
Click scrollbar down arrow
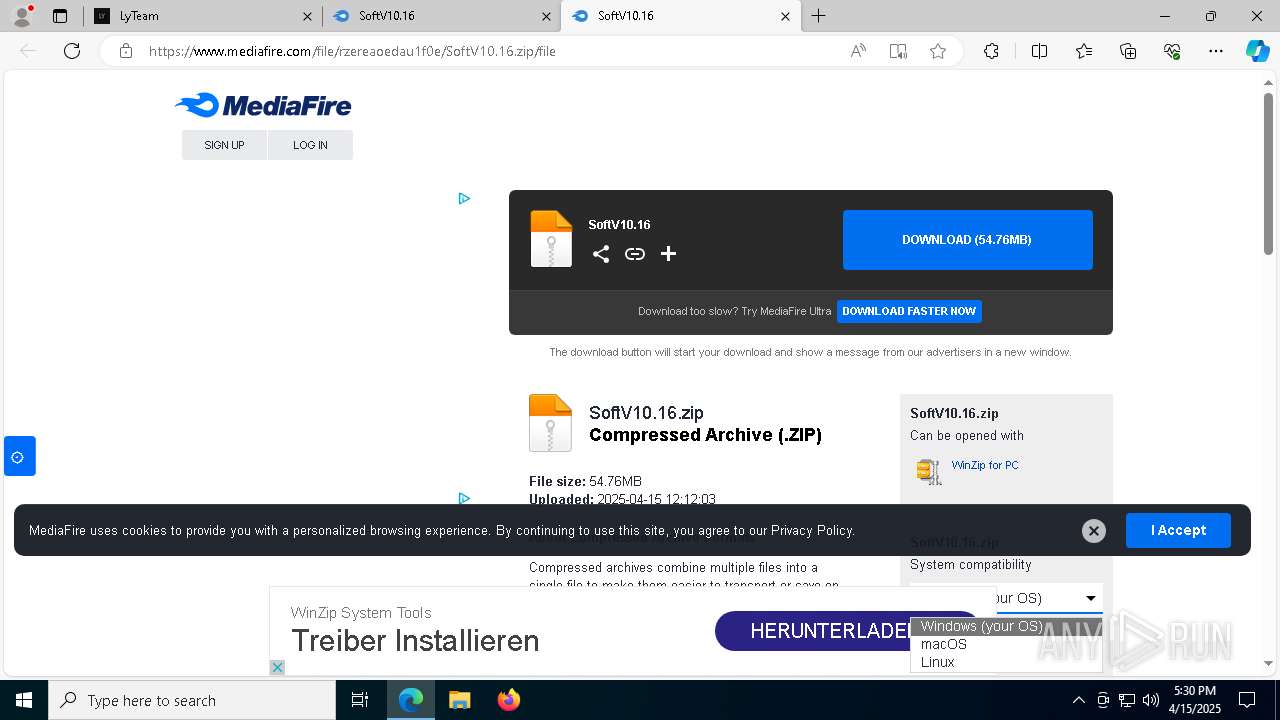(x=1269, y=663)
